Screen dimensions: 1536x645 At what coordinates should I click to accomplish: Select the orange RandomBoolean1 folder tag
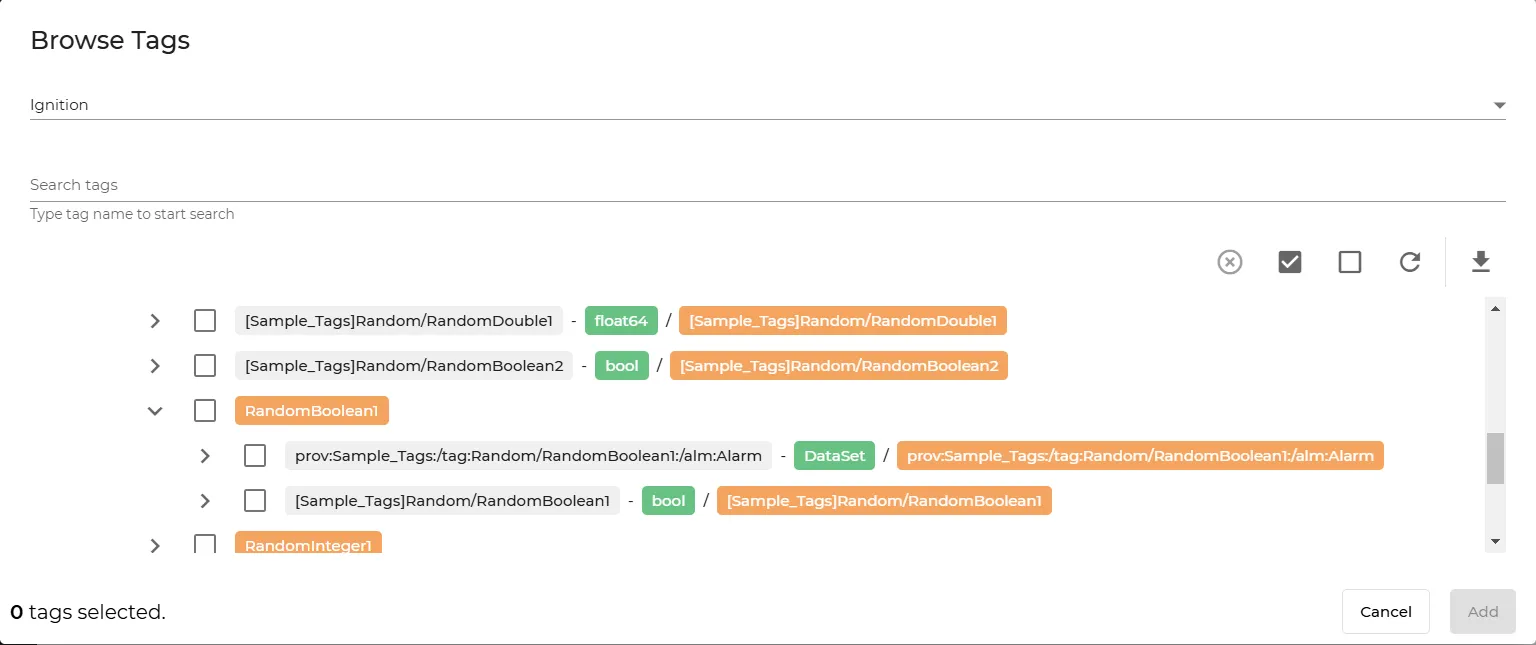pos(312,411)
